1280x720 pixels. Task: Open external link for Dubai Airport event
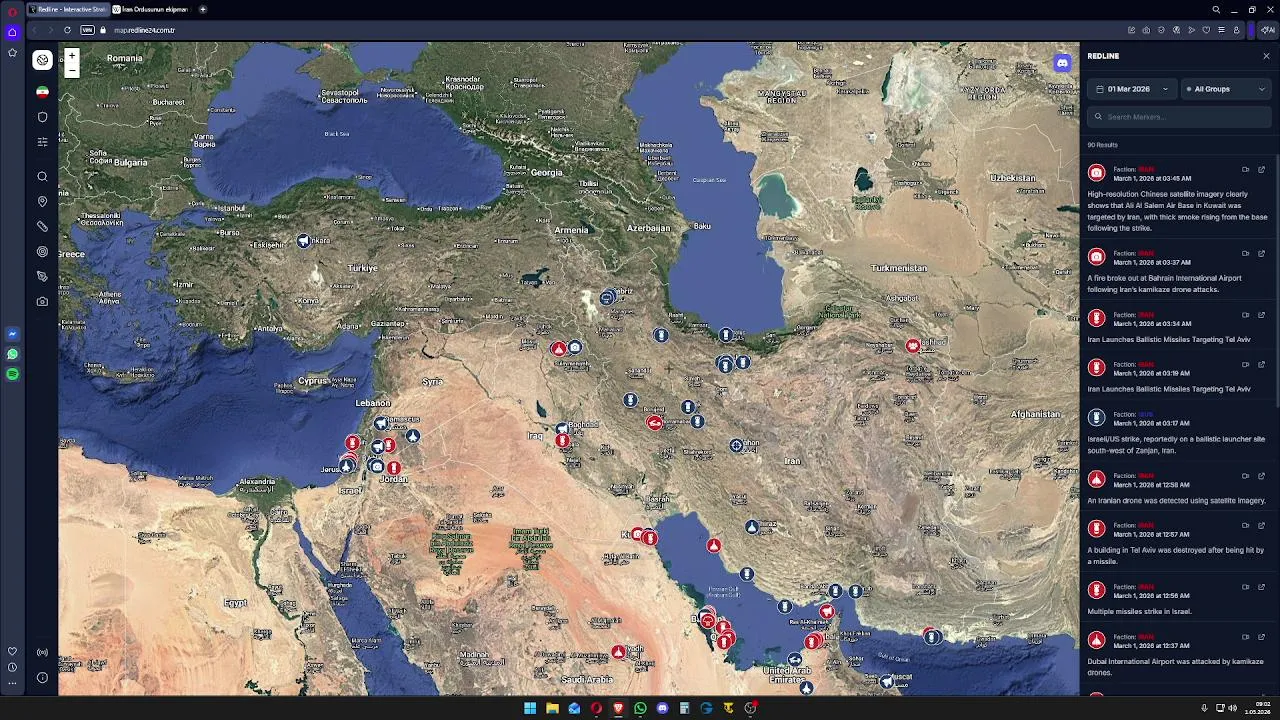click(1261, 637)
